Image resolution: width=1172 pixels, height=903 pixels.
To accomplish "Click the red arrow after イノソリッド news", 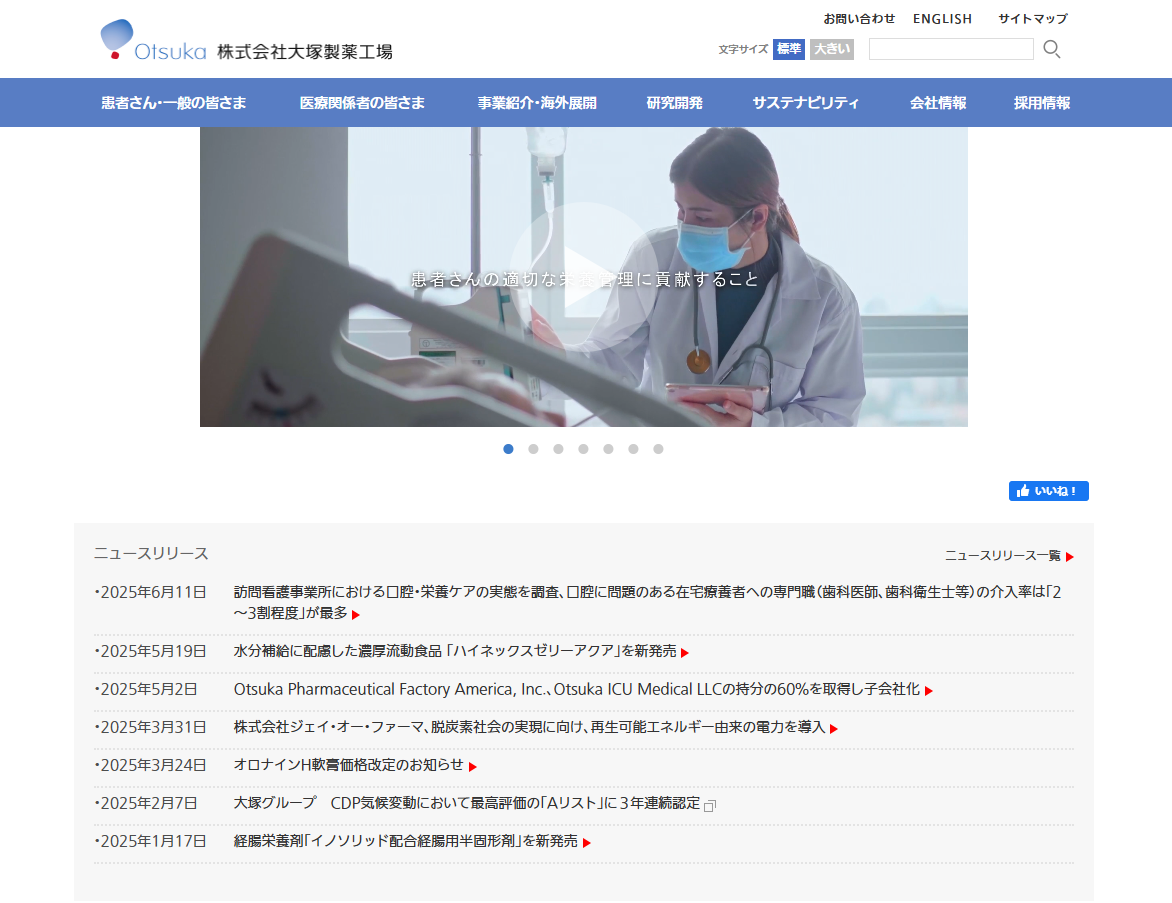I will point(587,843).
